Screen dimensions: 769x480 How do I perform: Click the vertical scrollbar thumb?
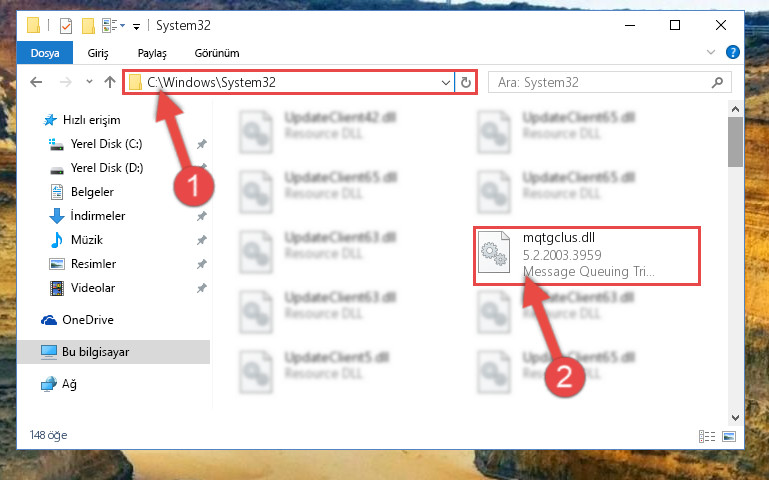[x=735, y=141]
